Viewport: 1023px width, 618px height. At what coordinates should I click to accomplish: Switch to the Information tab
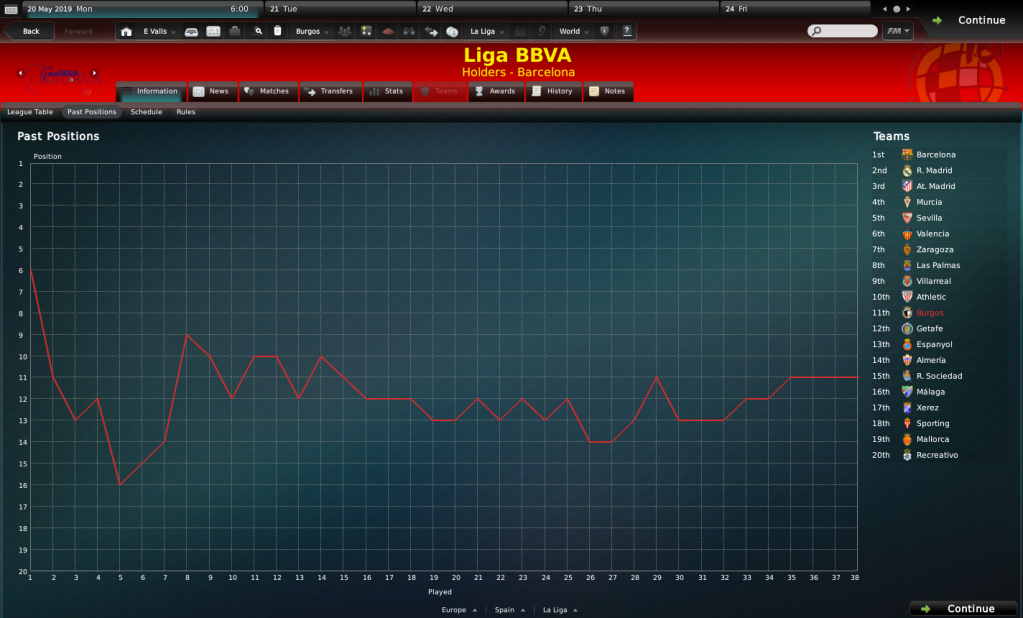[x=151, y=91]
